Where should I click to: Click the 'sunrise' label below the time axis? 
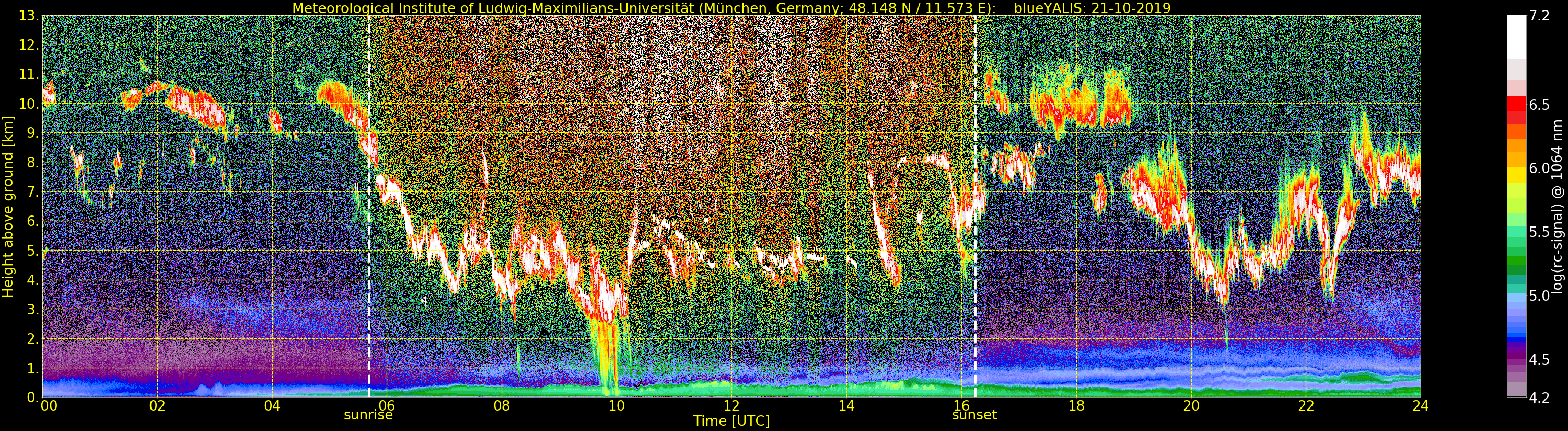point(368,415)
